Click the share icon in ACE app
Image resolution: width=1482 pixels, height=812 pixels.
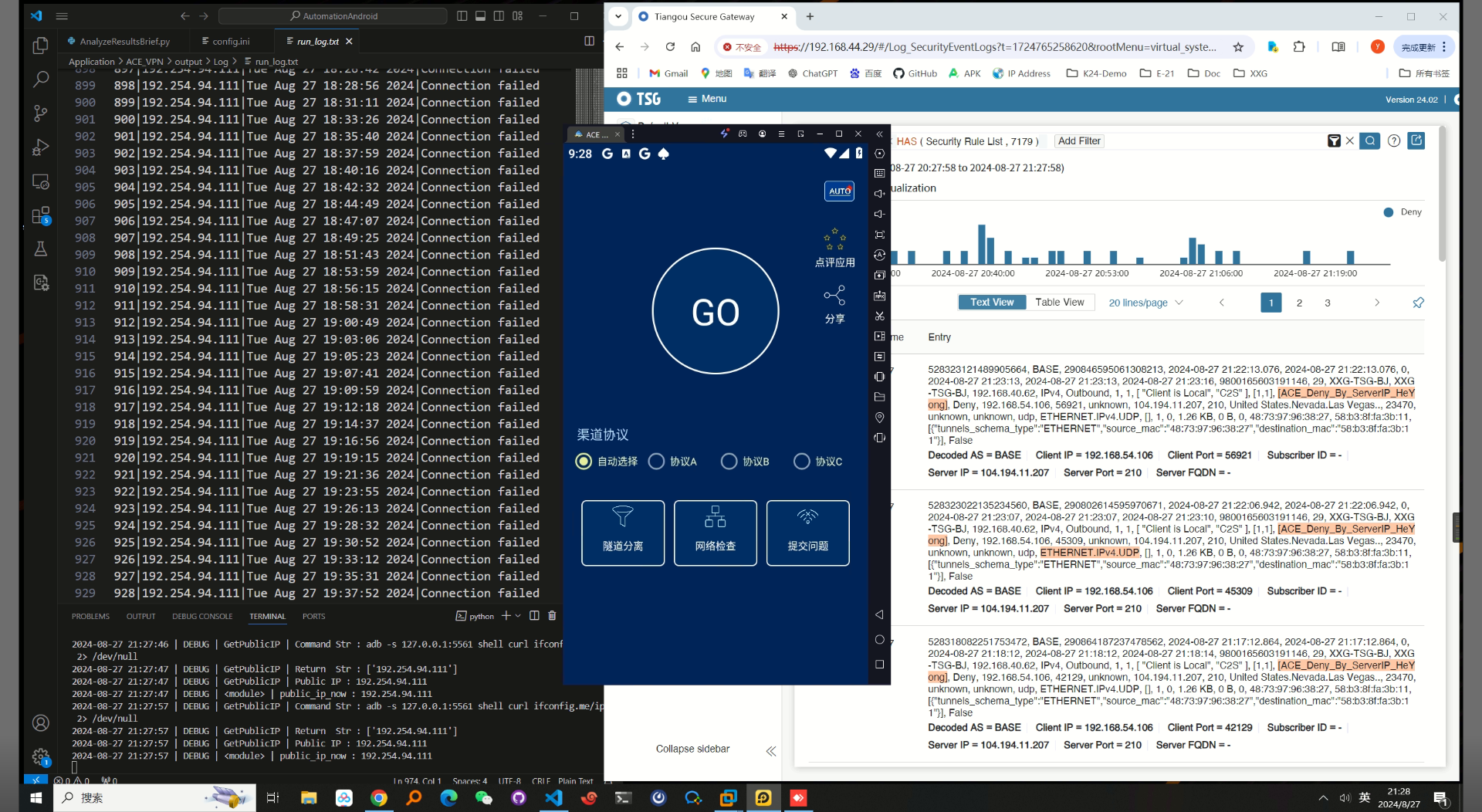(x=834, y=296)
